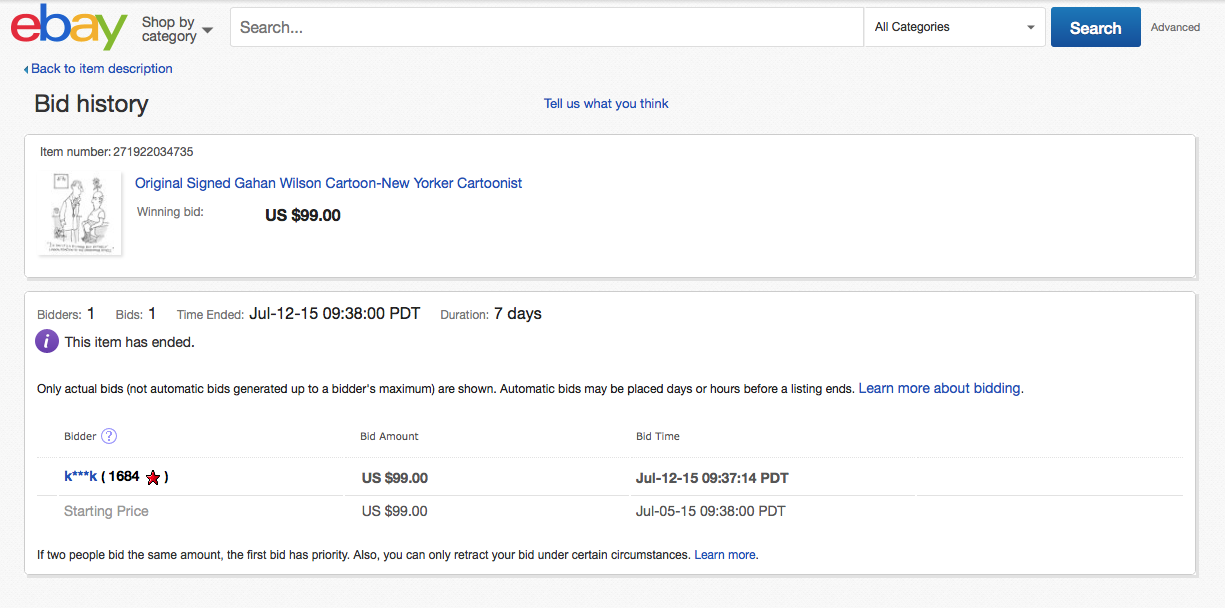Screen dimensions: 1225x608
Task: Click the Time Ended Jul-12-15 09:38:00 PDT value
Action: (334, 314)
